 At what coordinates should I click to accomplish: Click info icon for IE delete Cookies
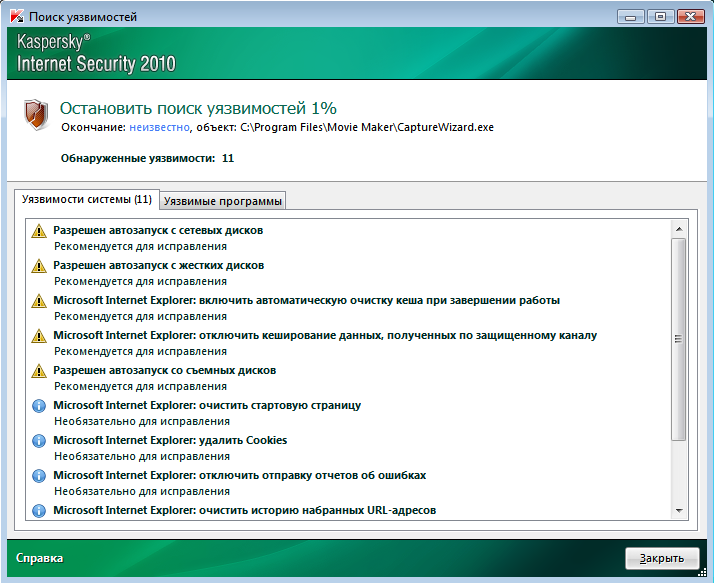(x=39, y=441)
